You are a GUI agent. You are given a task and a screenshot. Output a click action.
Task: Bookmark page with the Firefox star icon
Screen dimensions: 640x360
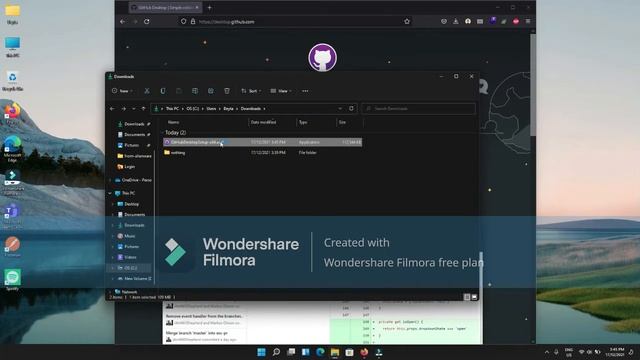[x=407, y=22]
